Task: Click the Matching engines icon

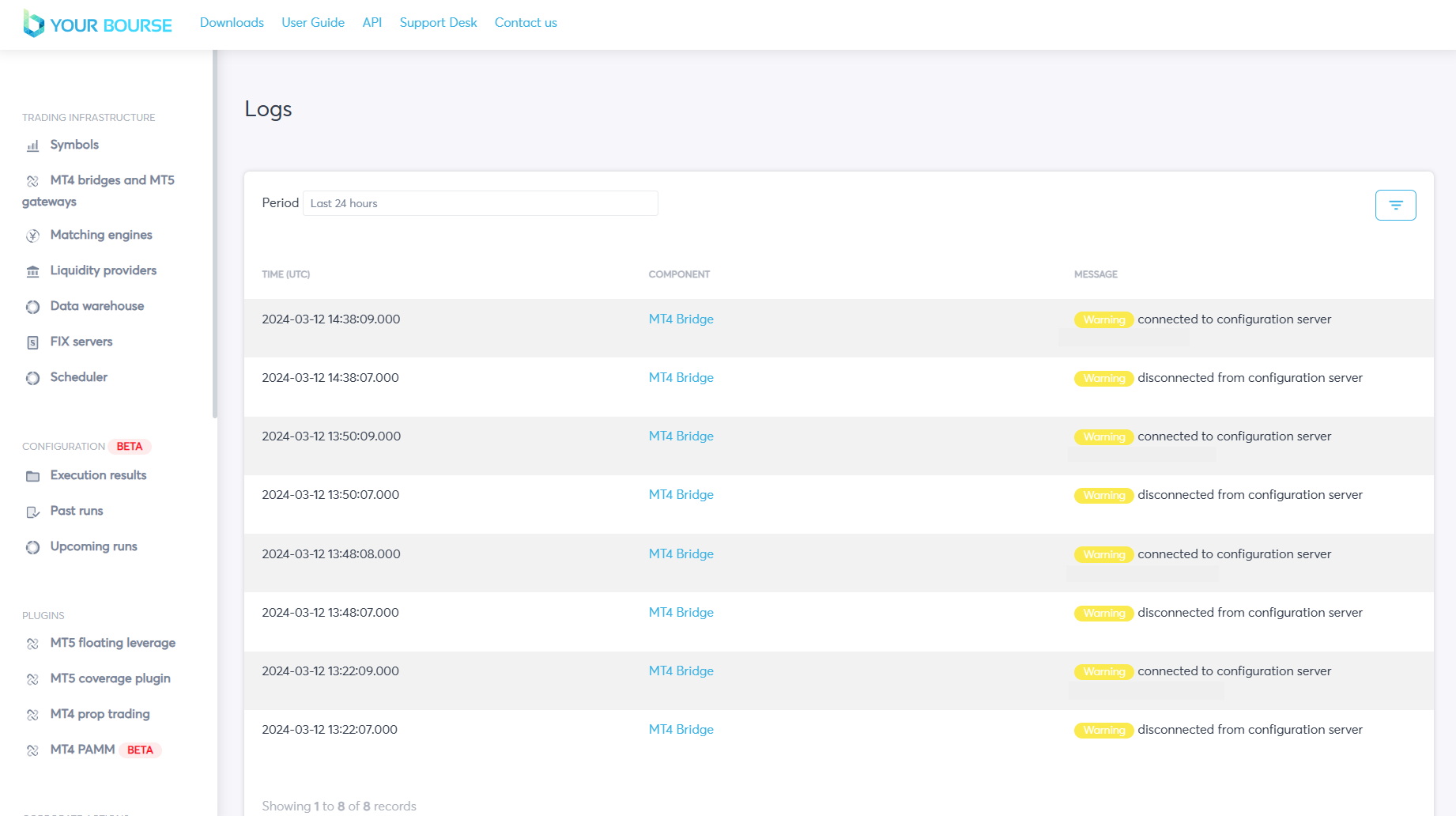Action: click(x=32, y=236)
